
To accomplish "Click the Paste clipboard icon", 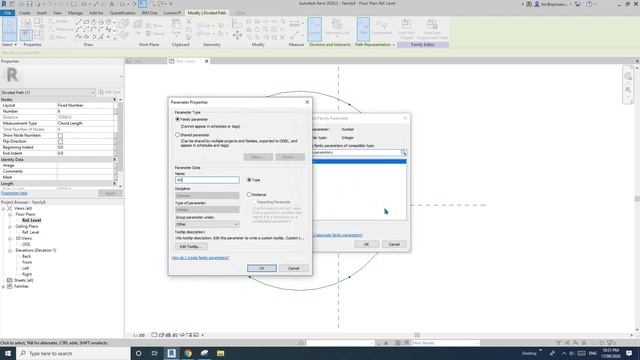I will pos(176,28).
